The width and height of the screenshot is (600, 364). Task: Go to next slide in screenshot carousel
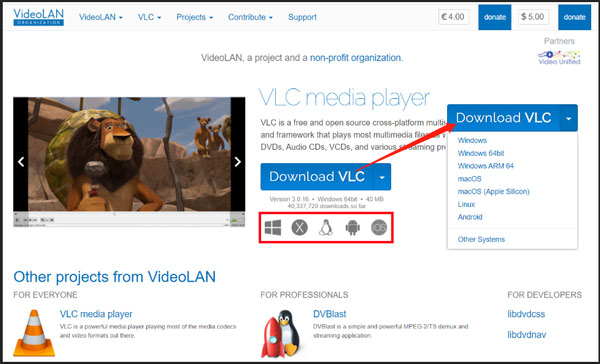click(238, 162)
